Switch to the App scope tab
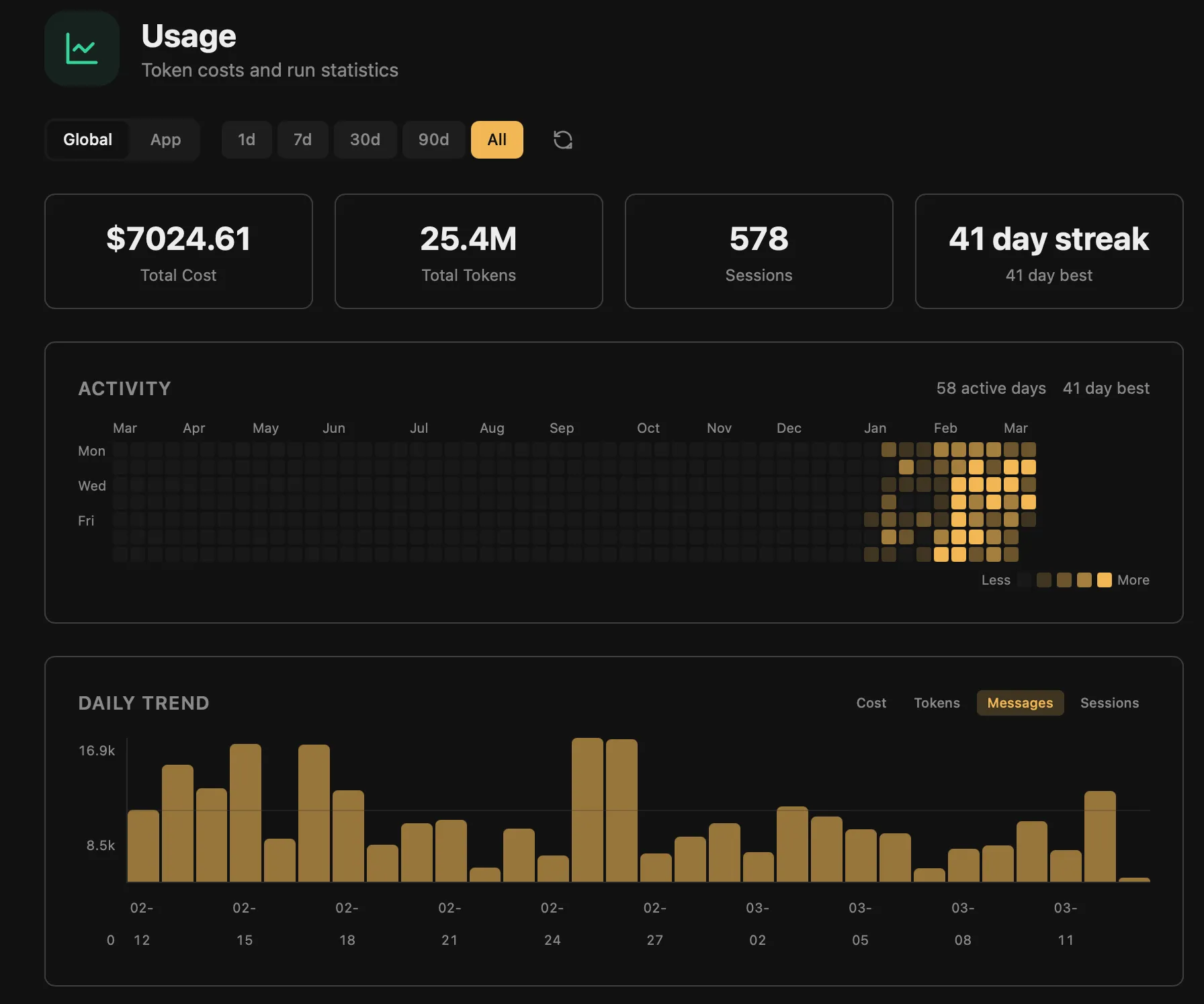Screen dimensions: 1204x1004 point(165,140)
